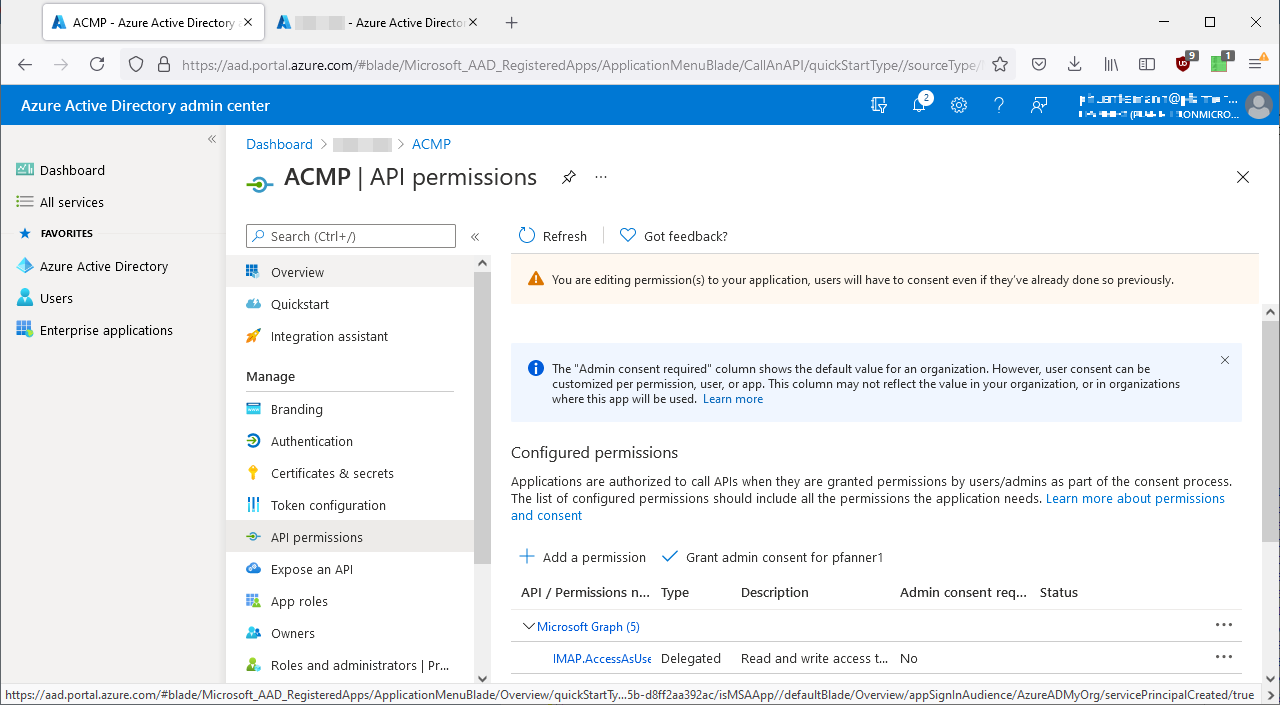This screenshot has width=1280, height=705.
Task: Open Azure notifications bell
Action: click(919, 105)
